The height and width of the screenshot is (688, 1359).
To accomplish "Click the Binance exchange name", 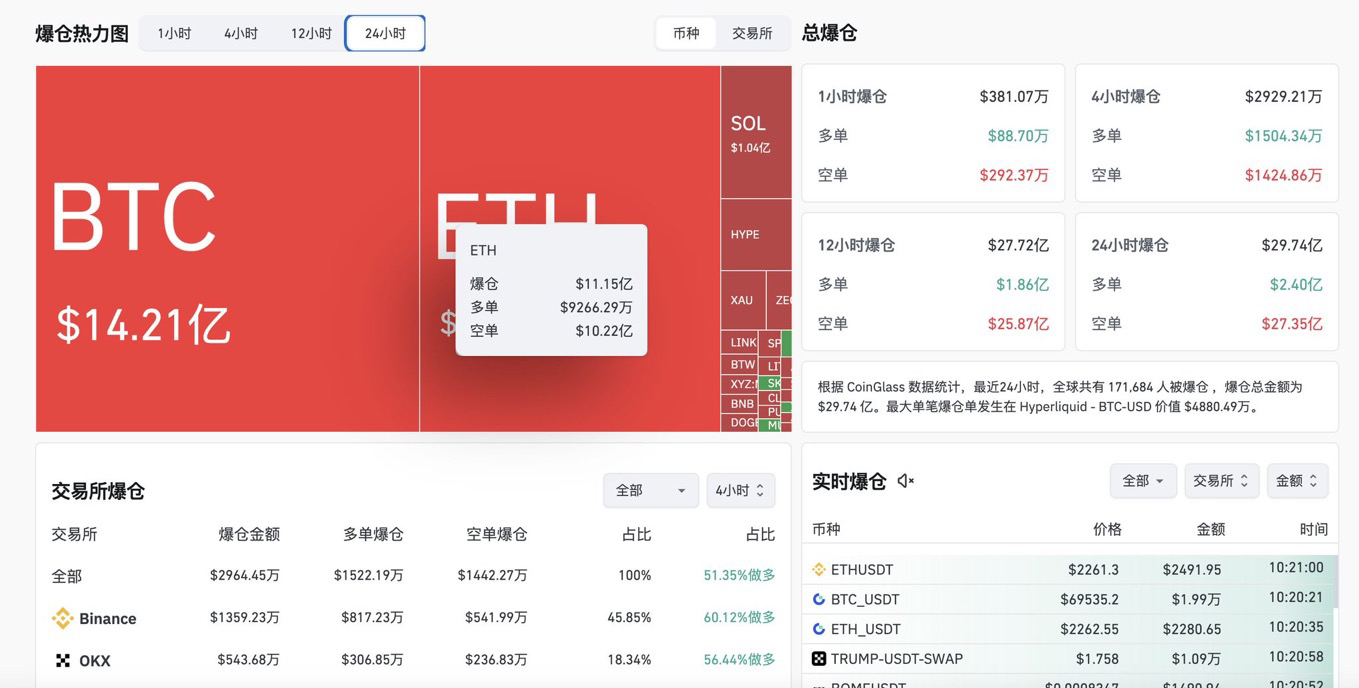I will click(x=108, y=619).
